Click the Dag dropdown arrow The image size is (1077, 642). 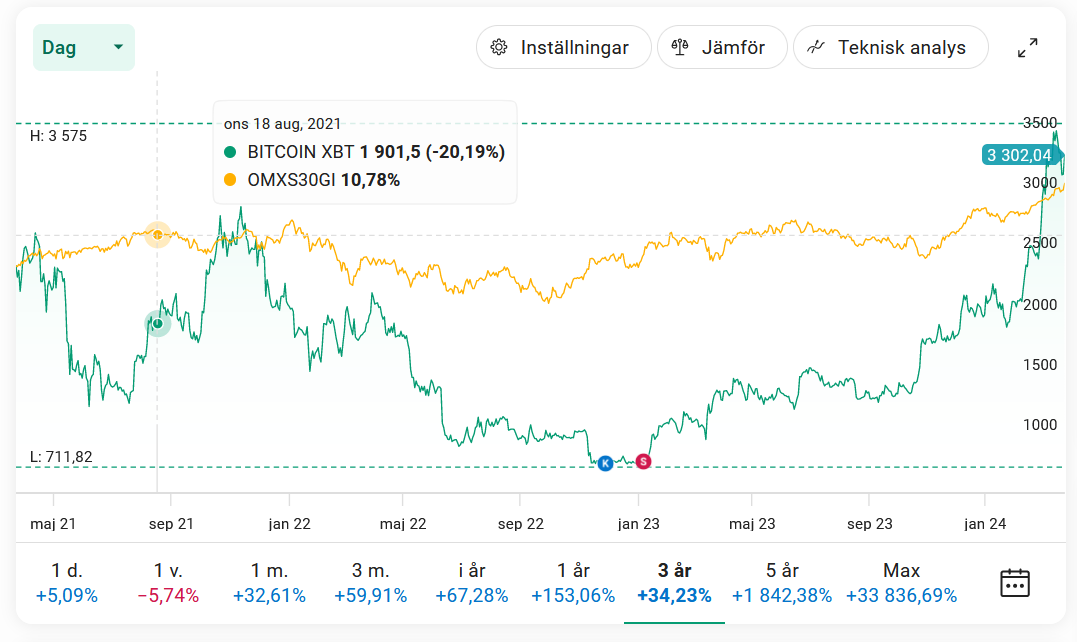118,47
